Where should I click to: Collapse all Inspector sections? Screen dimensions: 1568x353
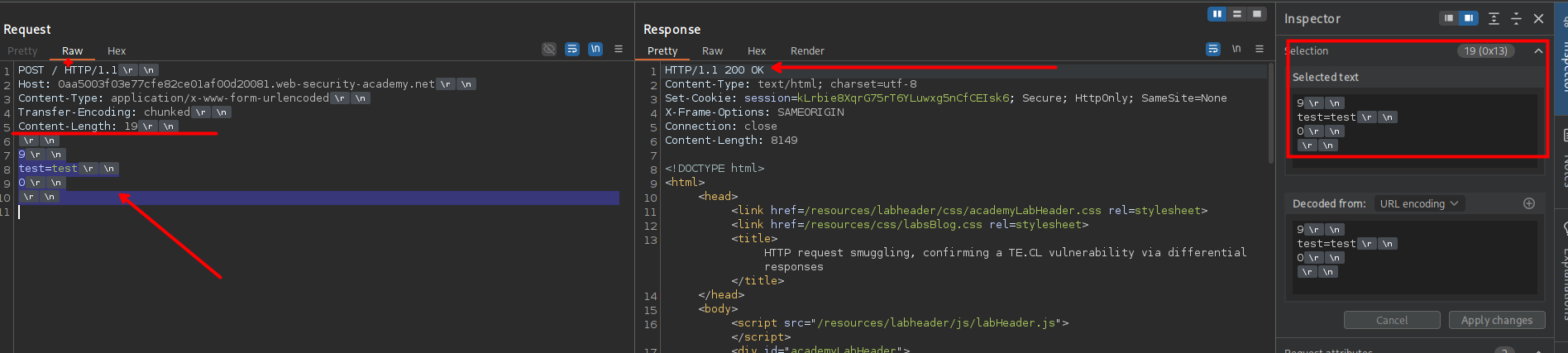(x=1516, y=18)
